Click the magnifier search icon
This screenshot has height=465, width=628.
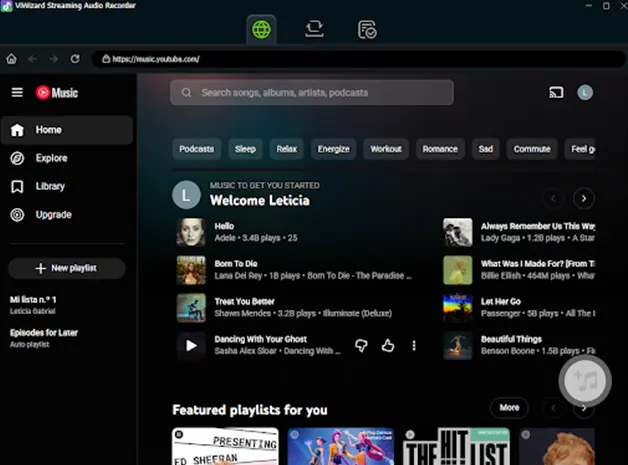pyautogui.click(x=186, y=93)
